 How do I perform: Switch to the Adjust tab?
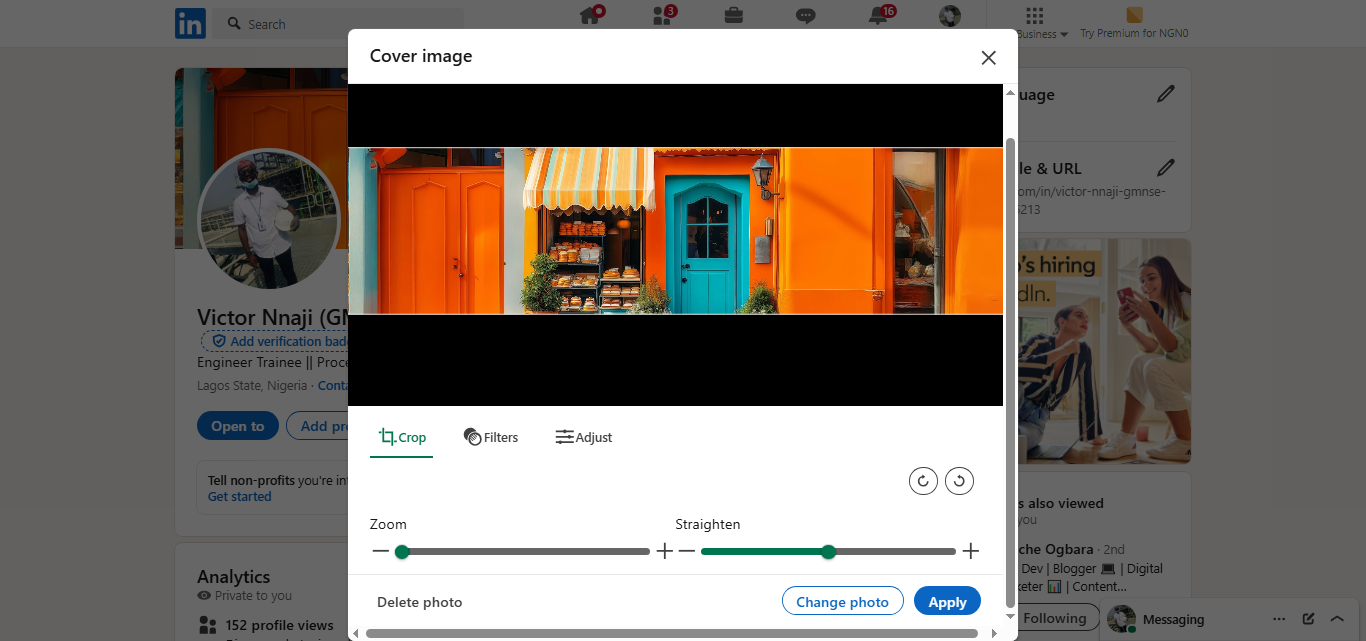(x=584, y=436)
